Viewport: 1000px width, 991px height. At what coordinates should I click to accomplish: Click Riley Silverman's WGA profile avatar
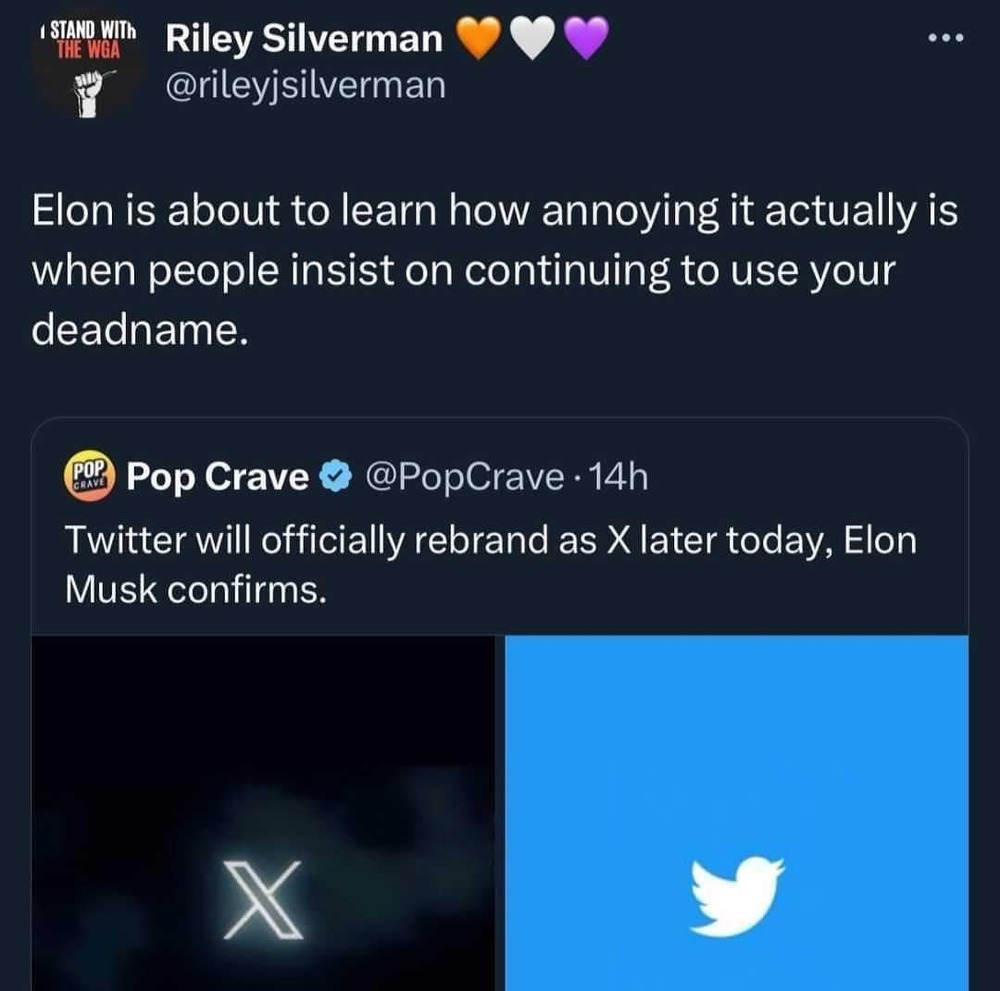(x=88, y=63)
